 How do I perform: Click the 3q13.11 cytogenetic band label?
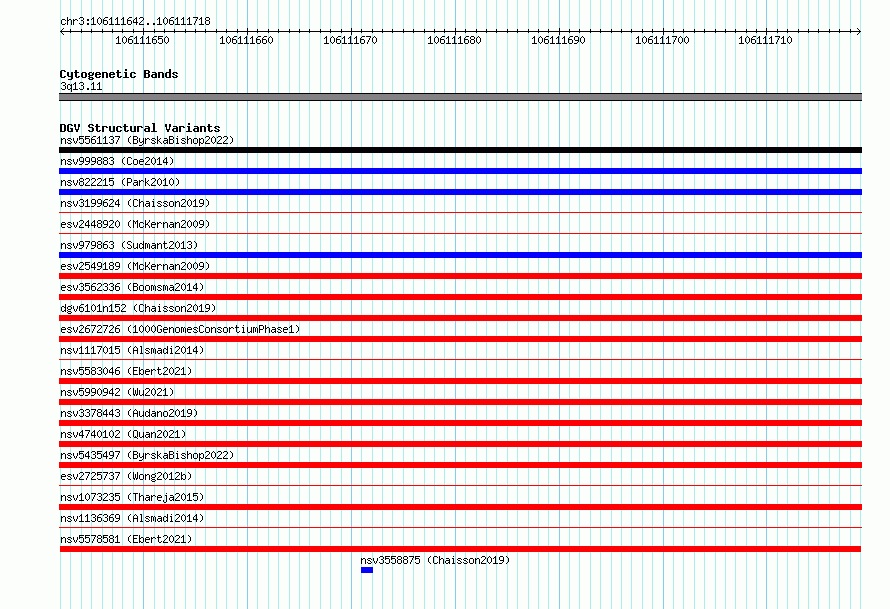[81, 86]
